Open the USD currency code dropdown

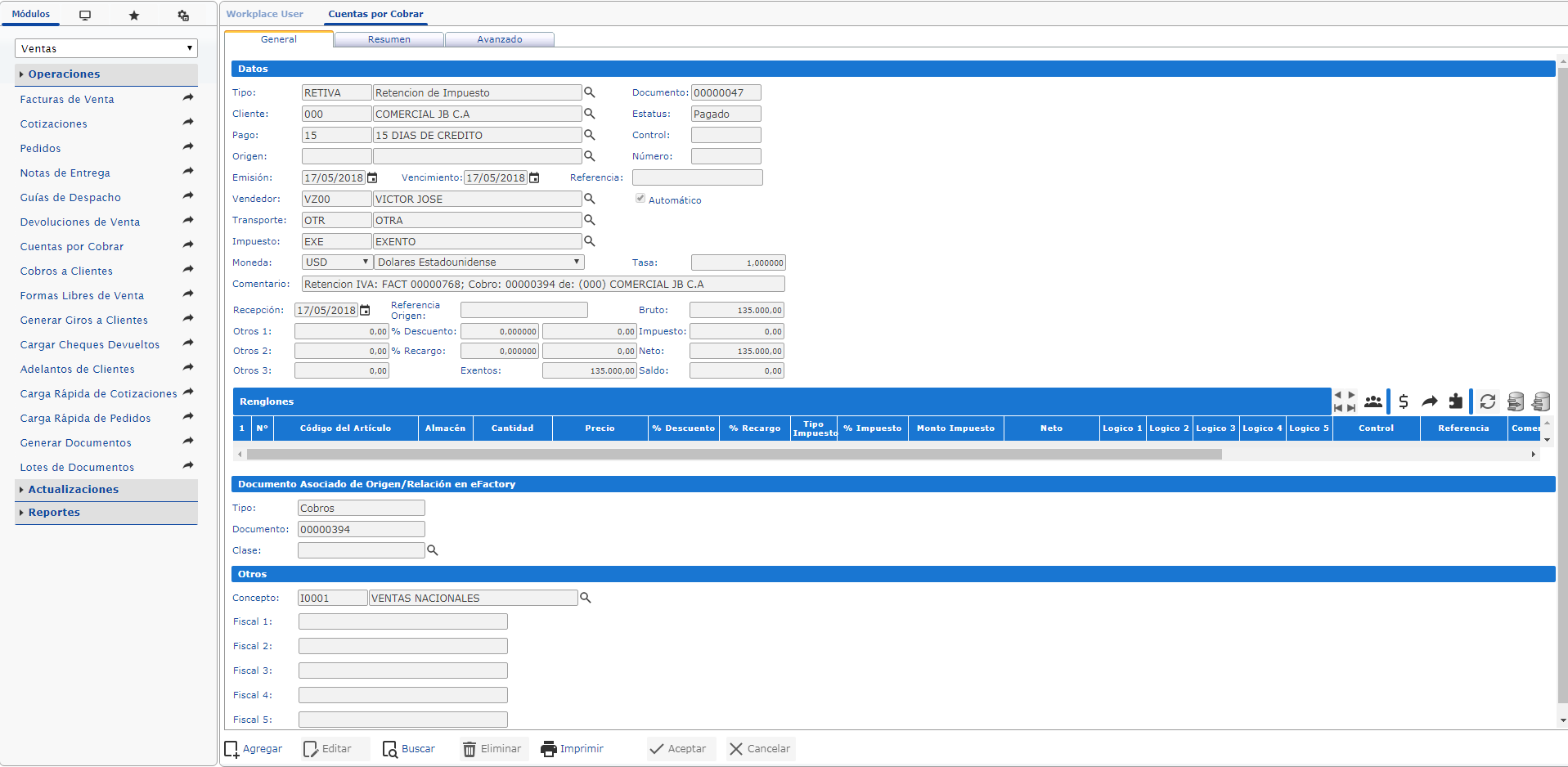click(x=337, y=262)
